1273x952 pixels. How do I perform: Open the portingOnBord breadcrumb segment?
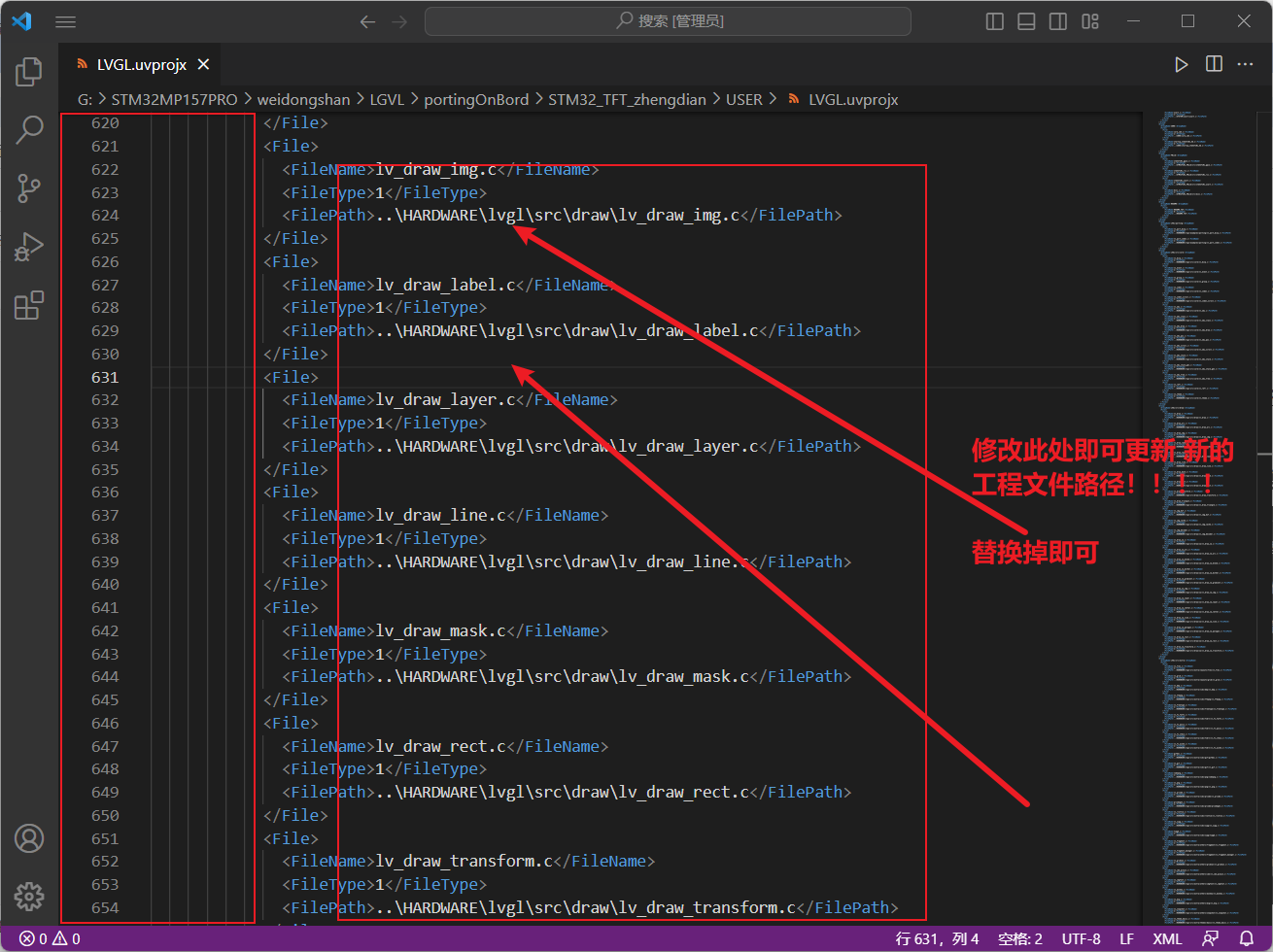tap(476, 99)
